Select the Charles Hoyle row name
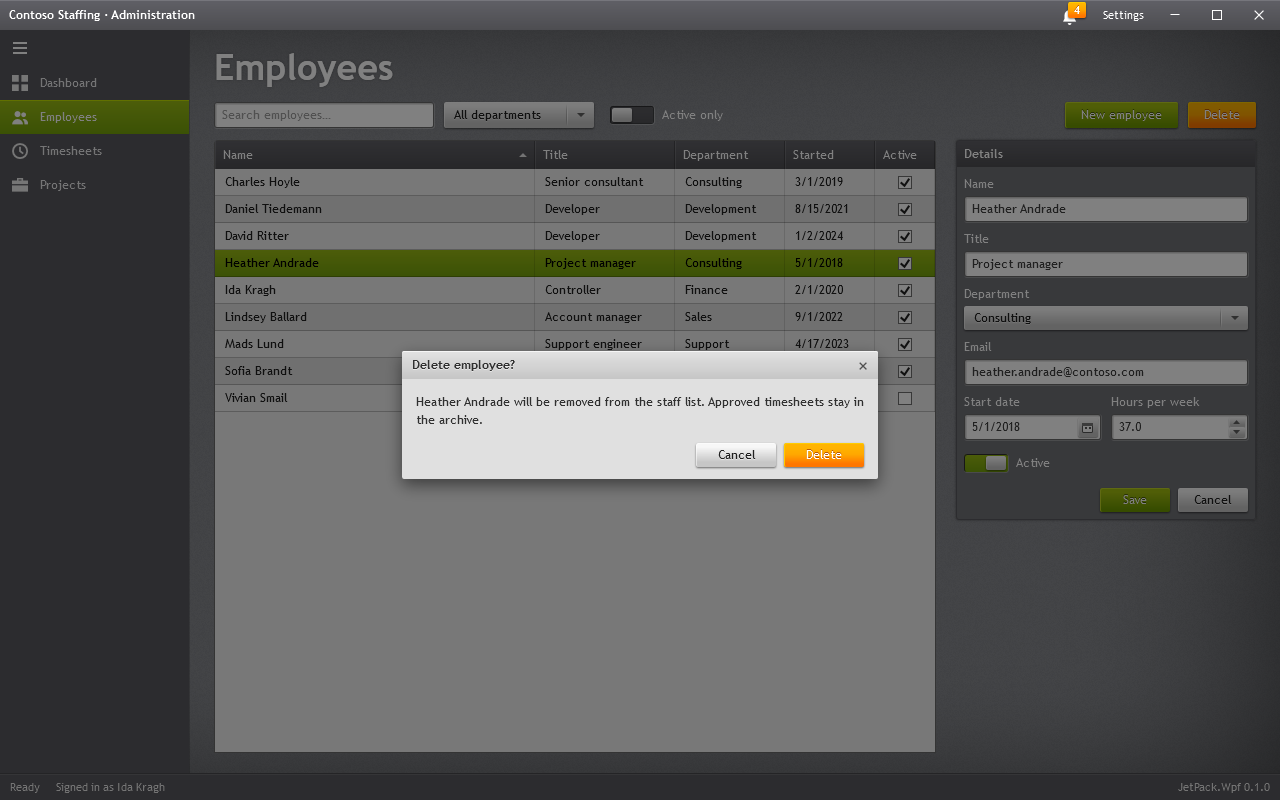 click(262, 182)
